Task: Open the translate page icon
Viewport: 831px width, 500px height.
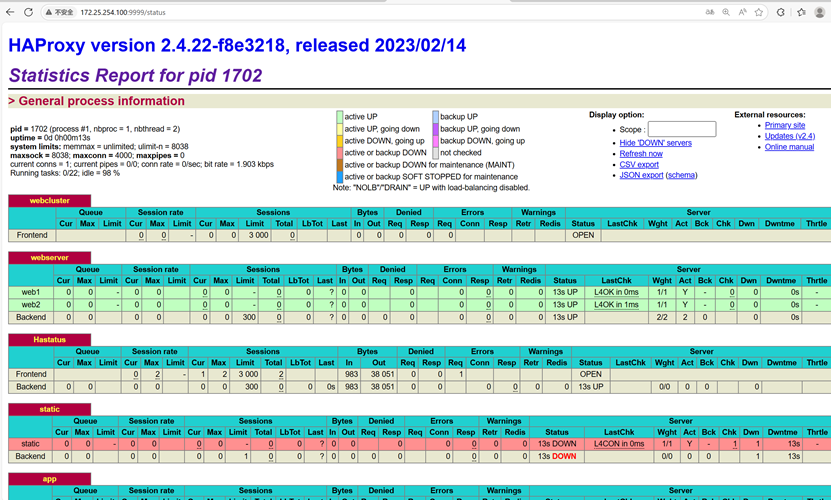Action: tap(710, 12)
